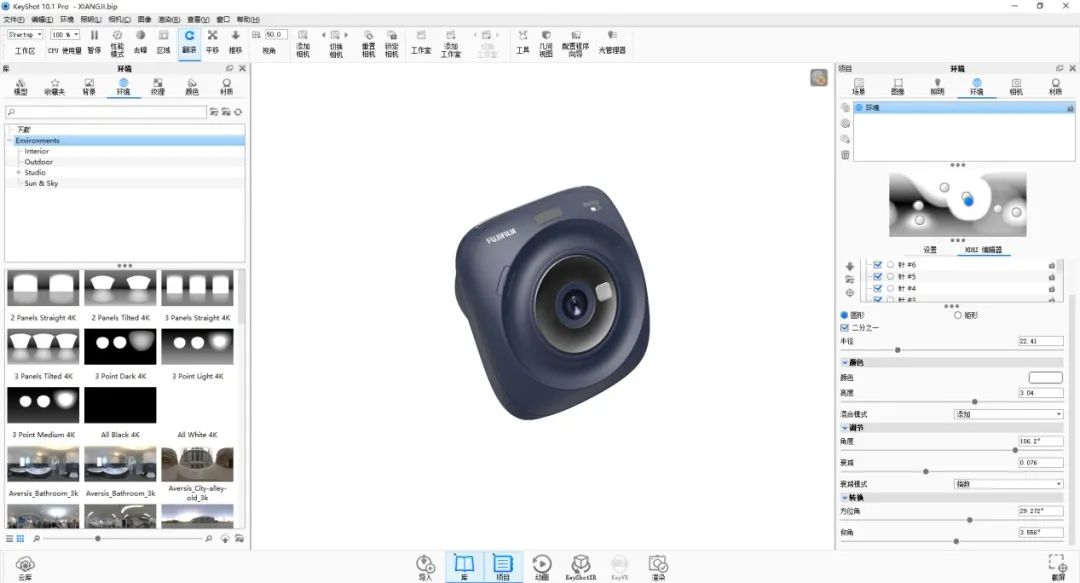
Task: Toggle lock icon on 环境 environment row
Action: point(1070,108)
